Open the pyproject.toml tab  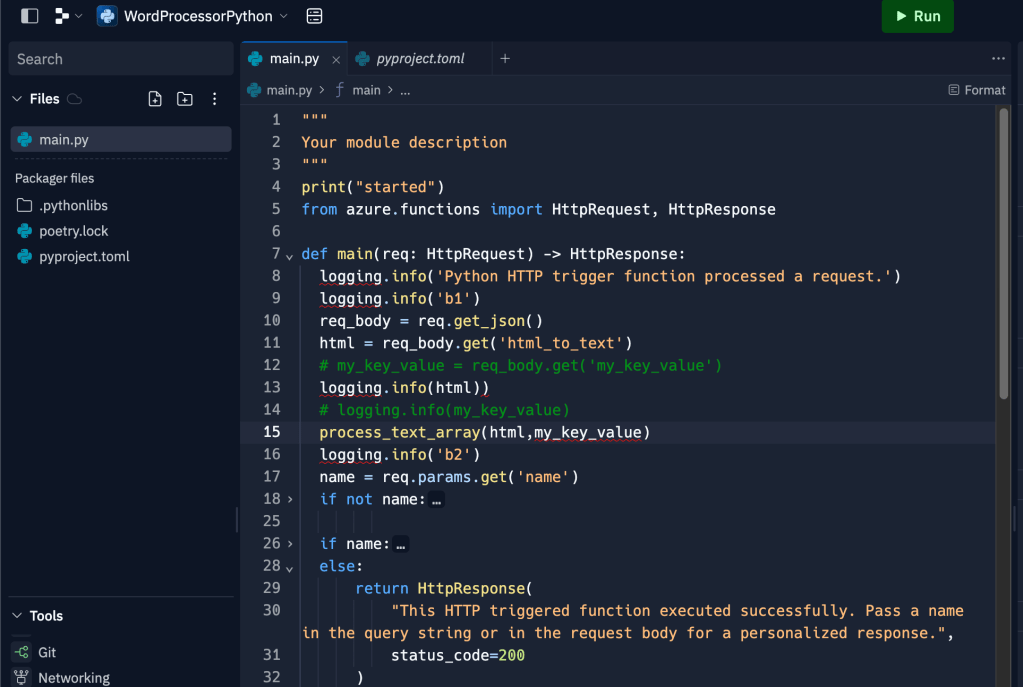[x=420, y=59]
